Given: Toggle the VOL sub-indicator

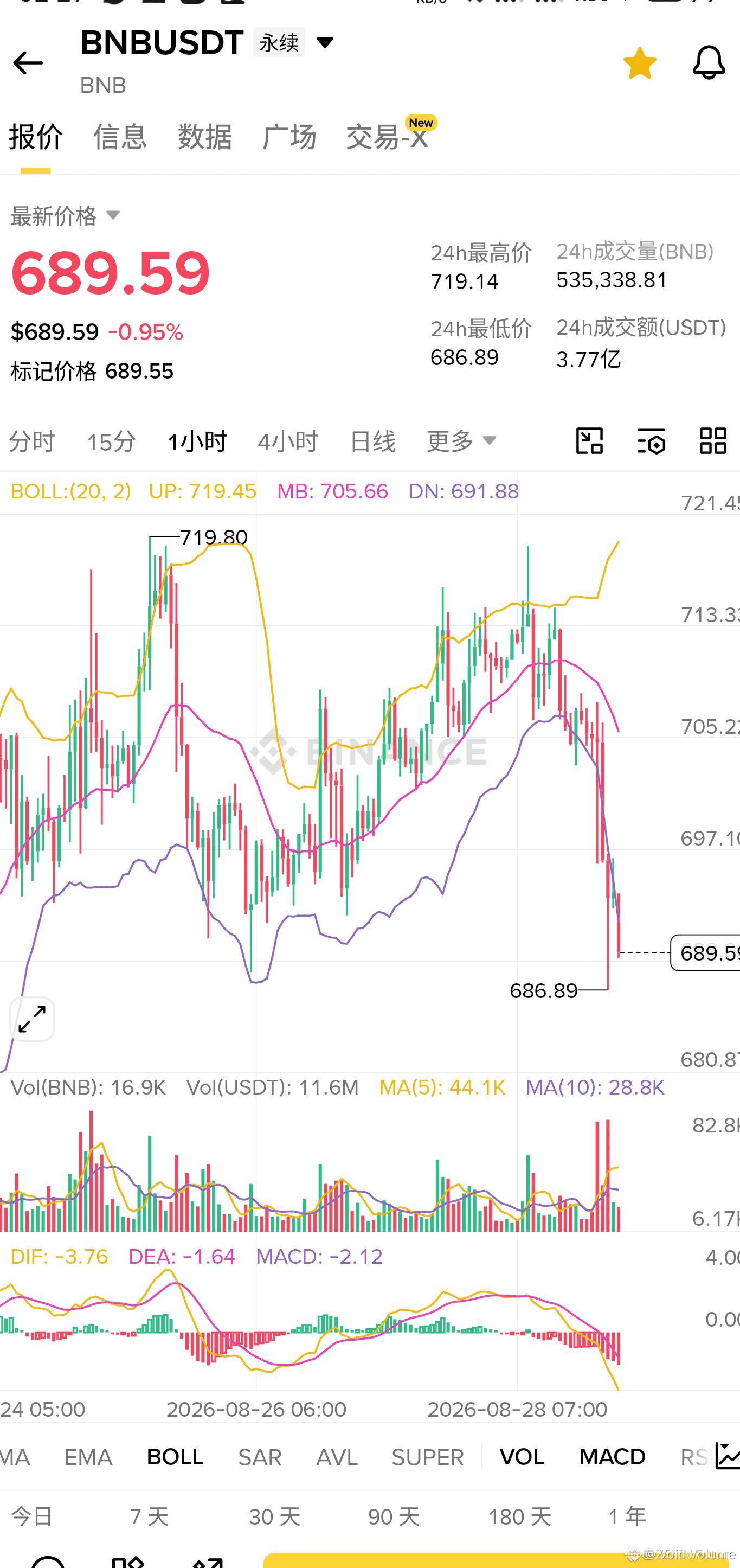Looking at the screenshot, I should pyautogui.click(x=522, y=1457).
